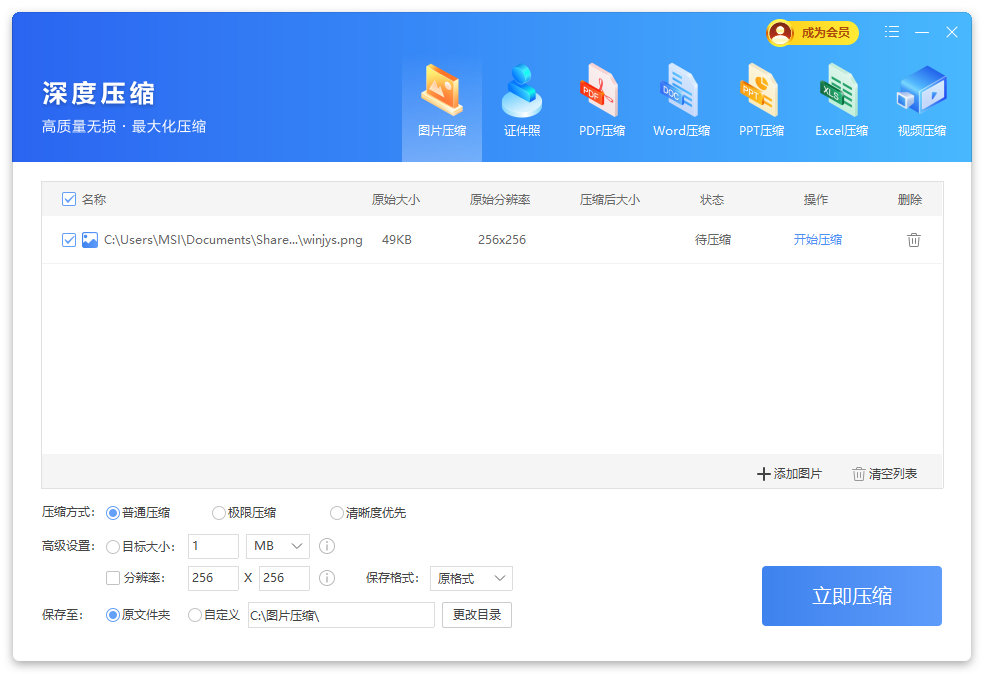This screenshot has width=984, height=674.
Task: Open the PPT压缩 tab
Action: (x=761, y=102)
